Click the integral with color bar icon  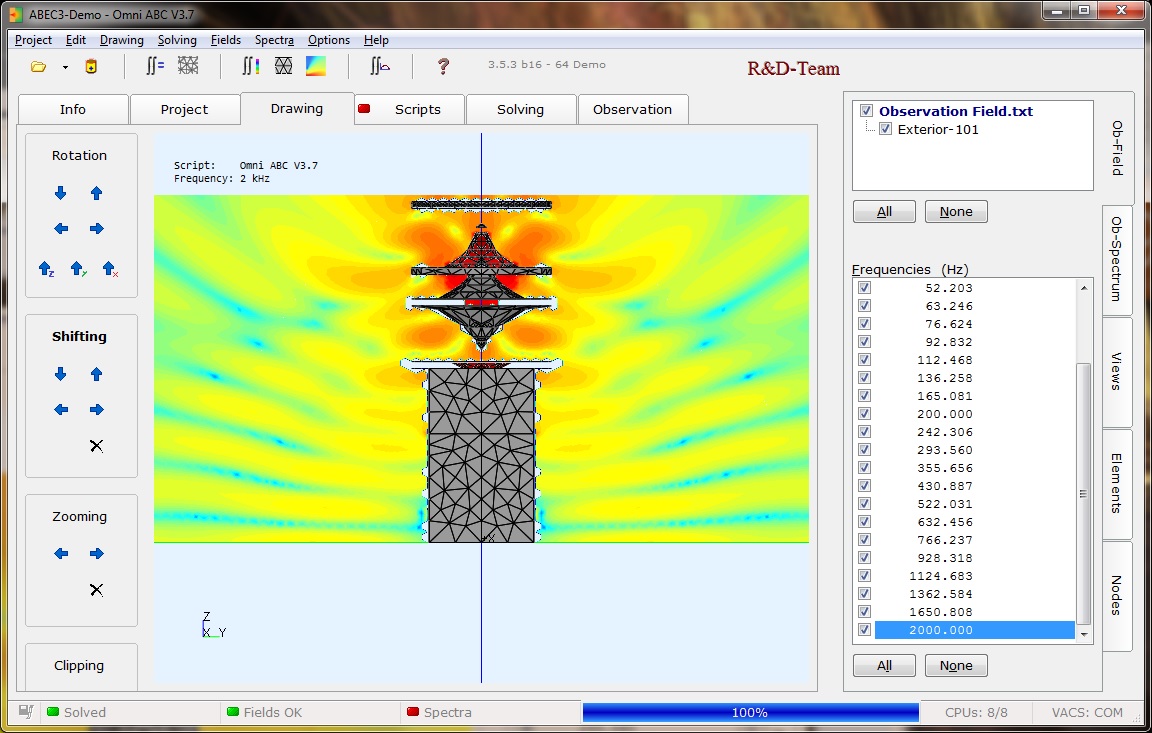coord(251,66)
